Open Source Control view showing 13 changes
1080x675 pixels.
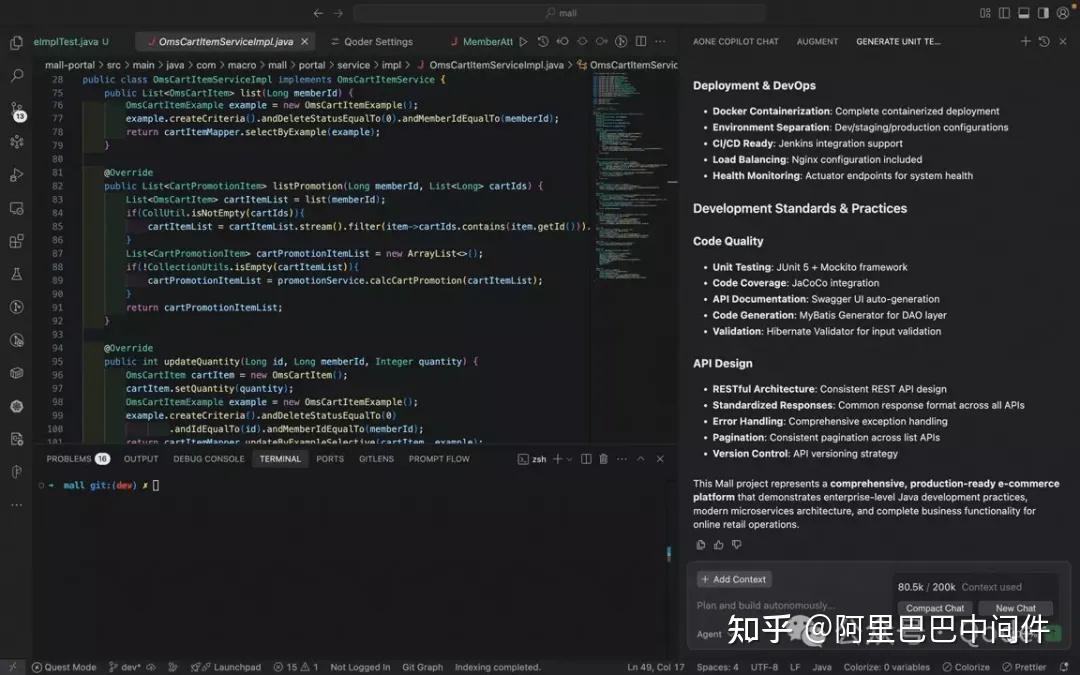point(16,108)
